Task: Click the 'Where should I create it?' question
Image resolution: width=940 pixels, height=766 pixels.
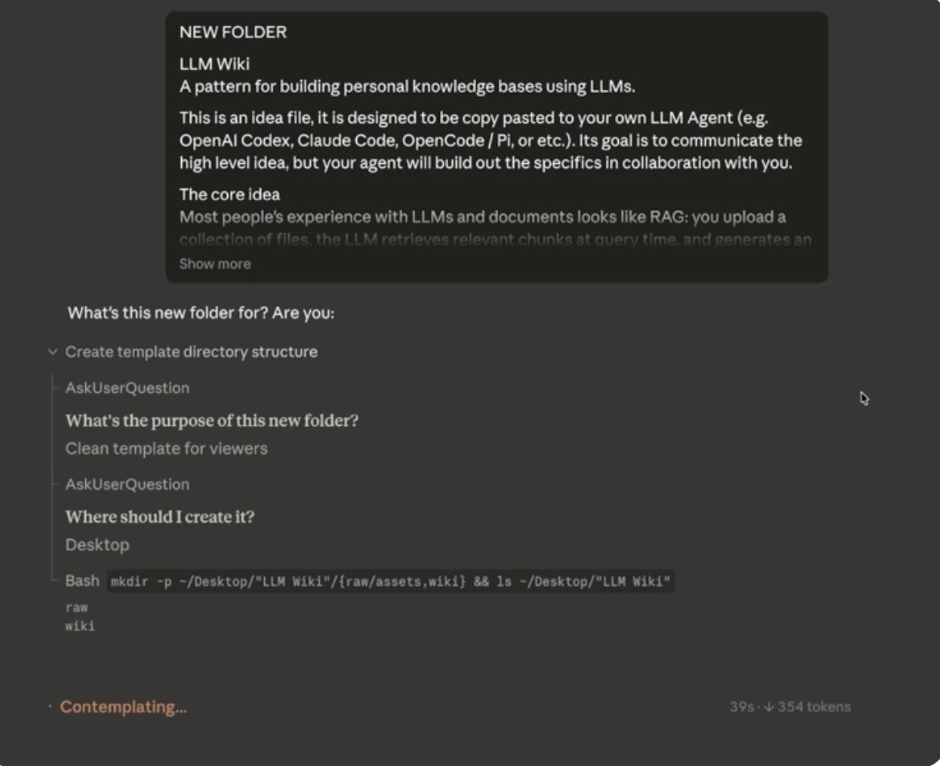Action: (160, 517)
